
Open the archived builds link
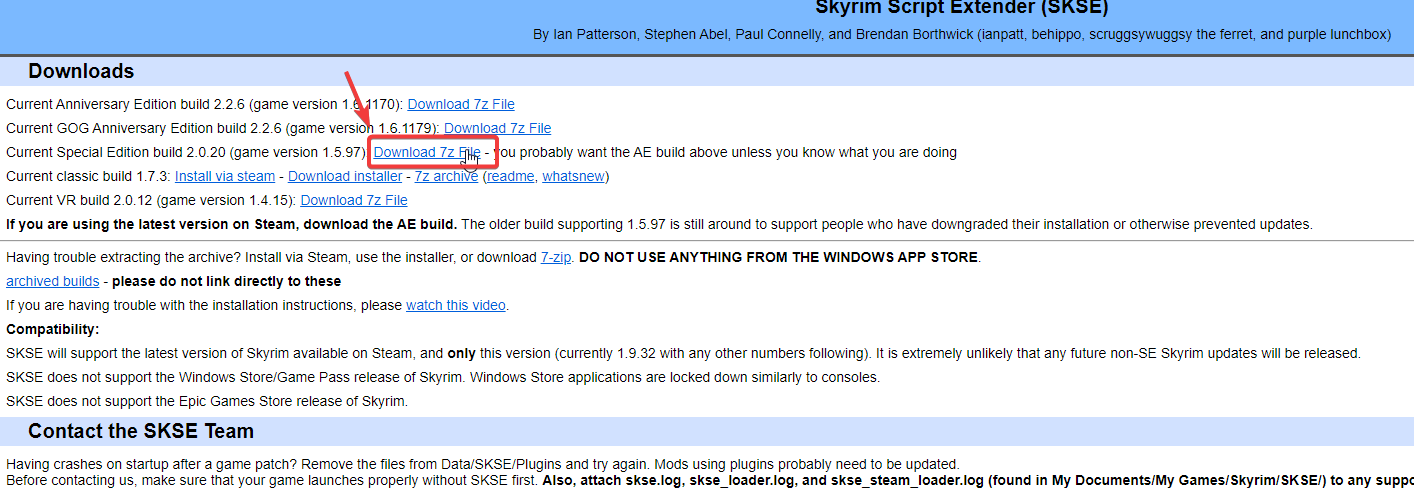coord(53,281)
